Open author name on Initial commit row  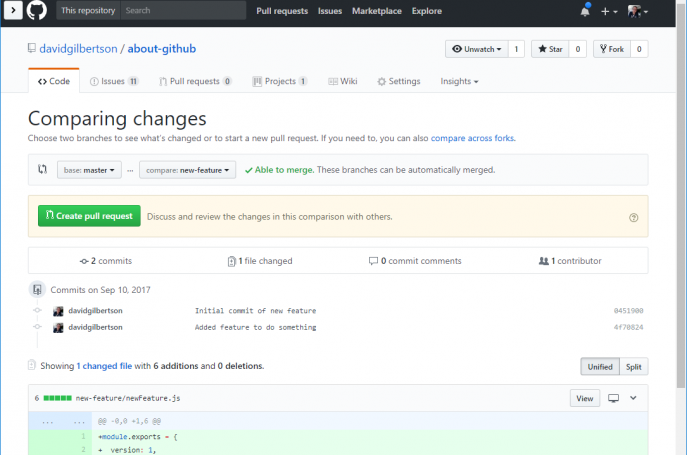click(x=96, y=310)
